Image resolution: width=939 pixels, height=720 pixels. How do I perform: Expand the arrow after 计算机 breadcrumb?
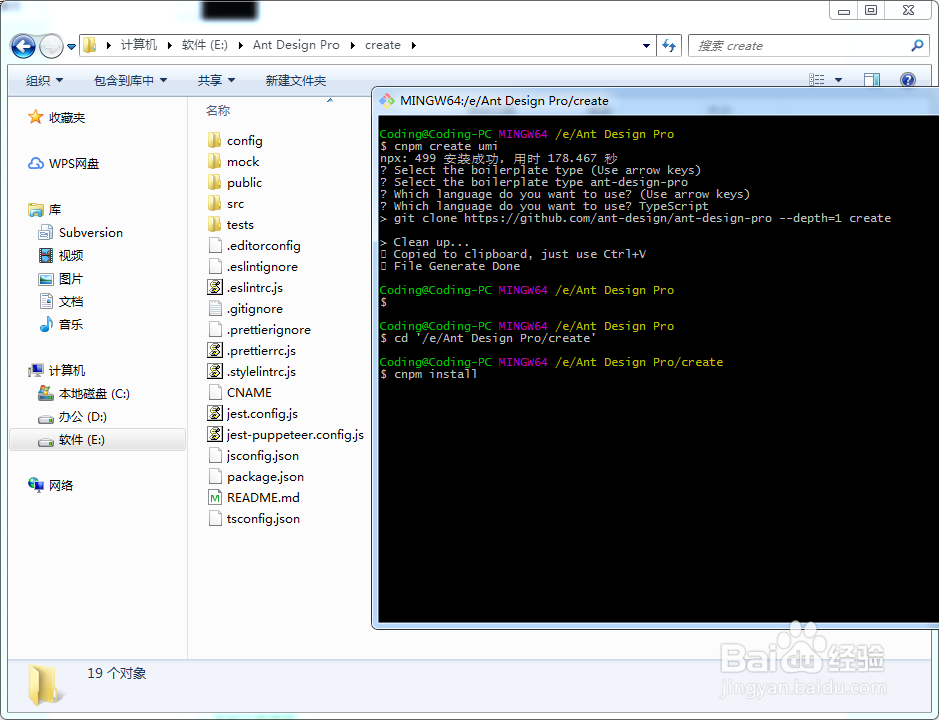(x=169, y=46)
